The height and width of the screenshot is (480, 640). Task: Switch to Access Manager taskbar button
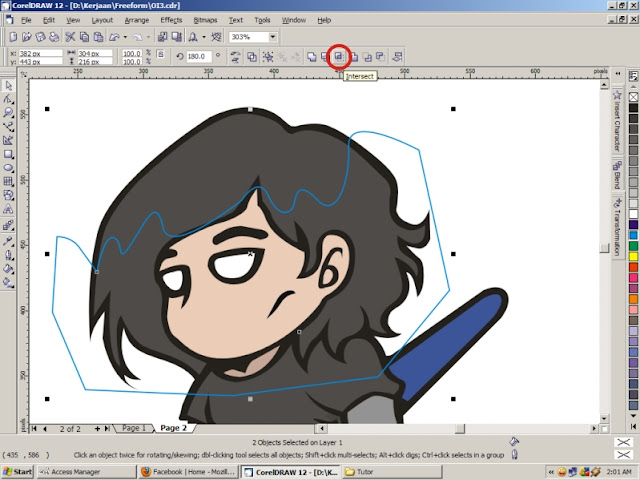coord(87,472)
